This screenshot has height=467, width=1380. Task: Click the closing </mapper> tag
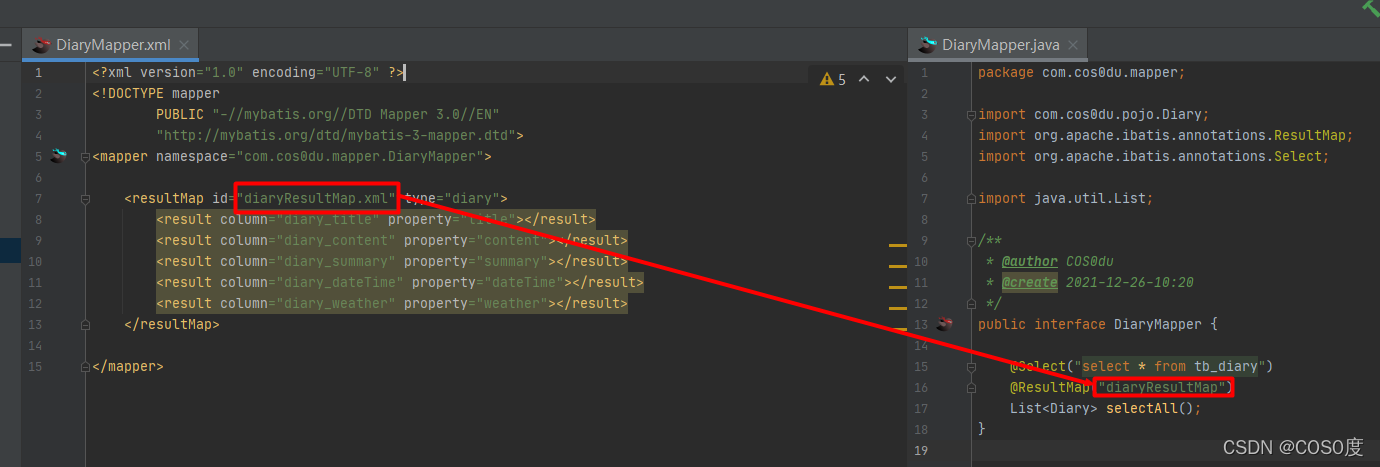pos(127,367)
